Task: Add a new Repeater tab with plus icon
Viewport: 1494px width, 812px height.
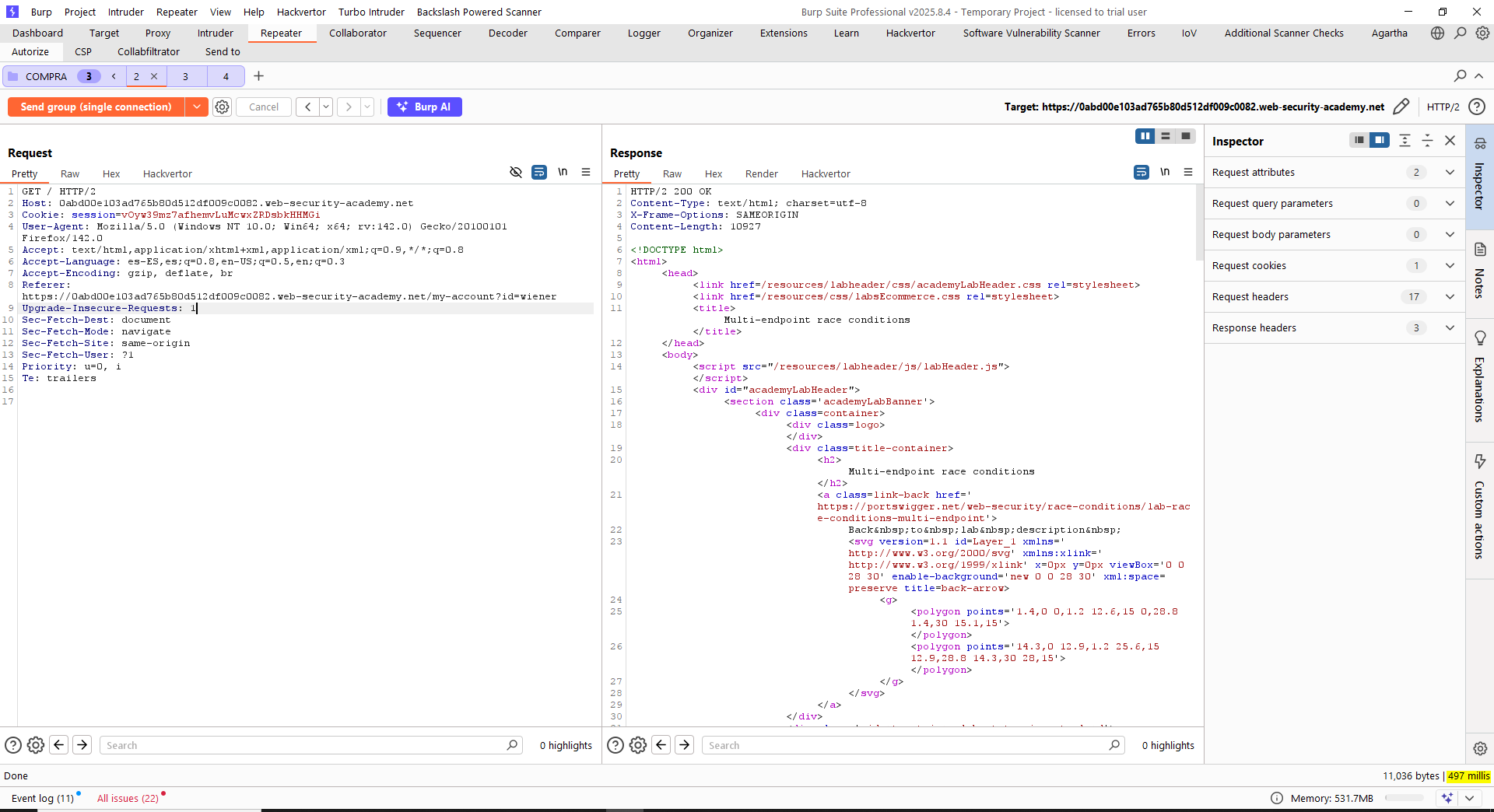Action: 259,76
